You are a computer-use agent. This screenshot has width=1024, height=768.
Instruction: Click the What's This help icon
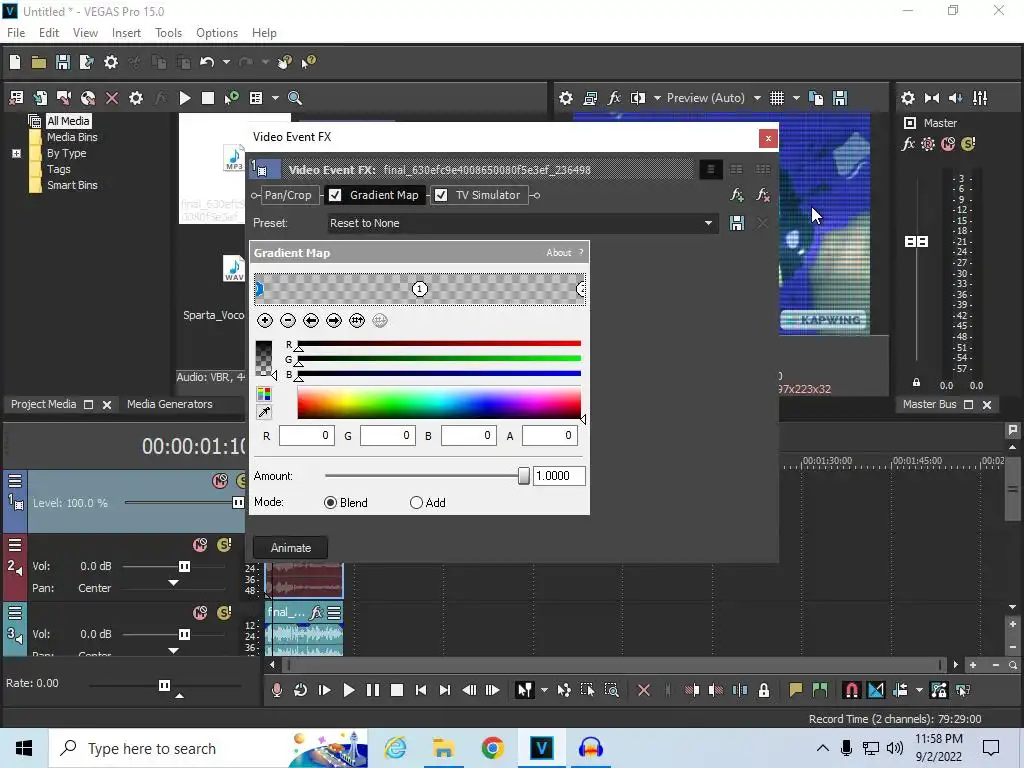pos(308,62)
